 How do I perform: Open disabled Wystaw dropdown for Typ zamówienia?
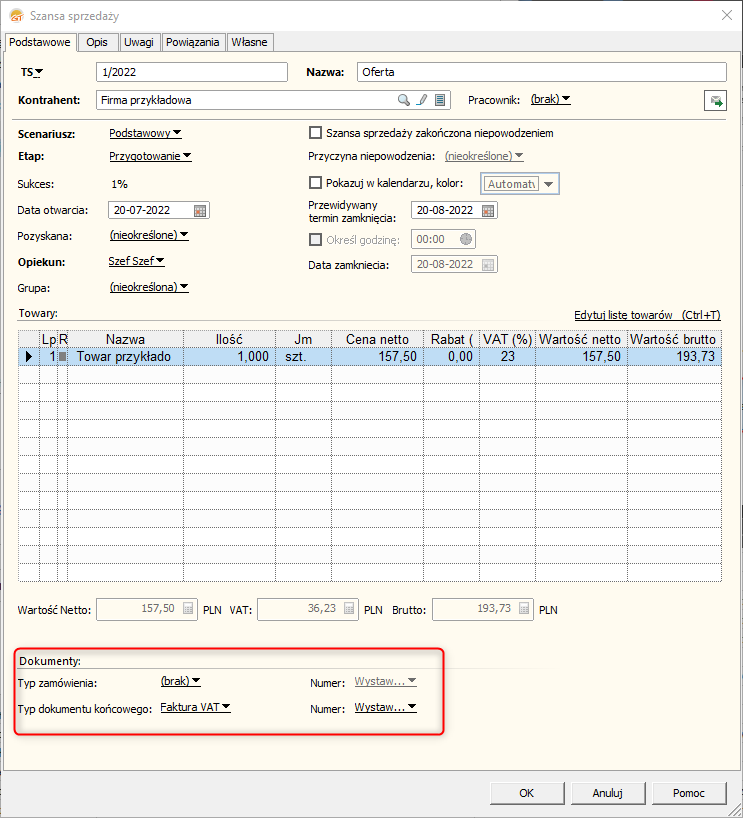386,681
